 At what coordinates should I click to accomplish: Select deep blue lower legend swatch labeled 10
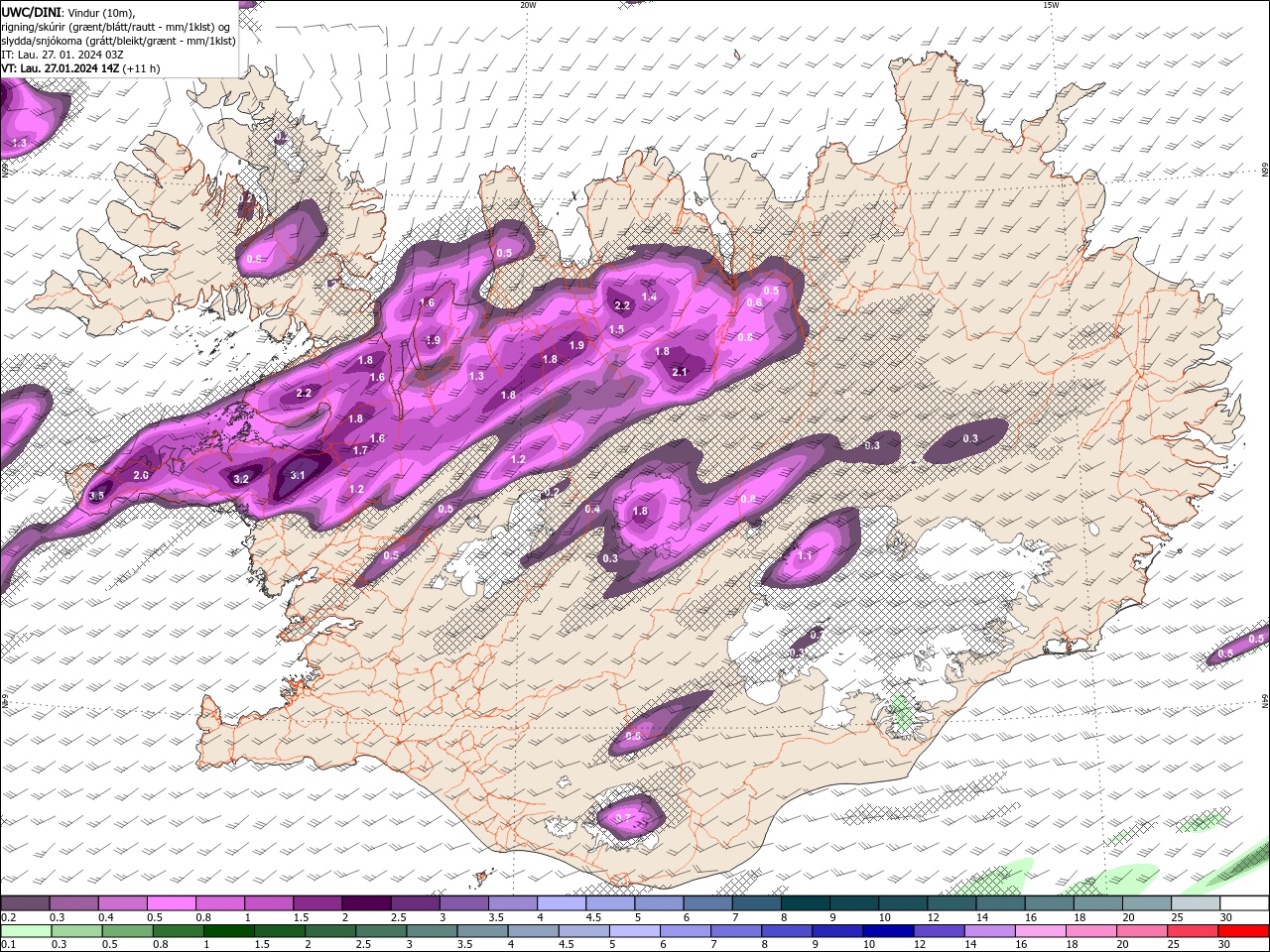(x=887, y=931)
